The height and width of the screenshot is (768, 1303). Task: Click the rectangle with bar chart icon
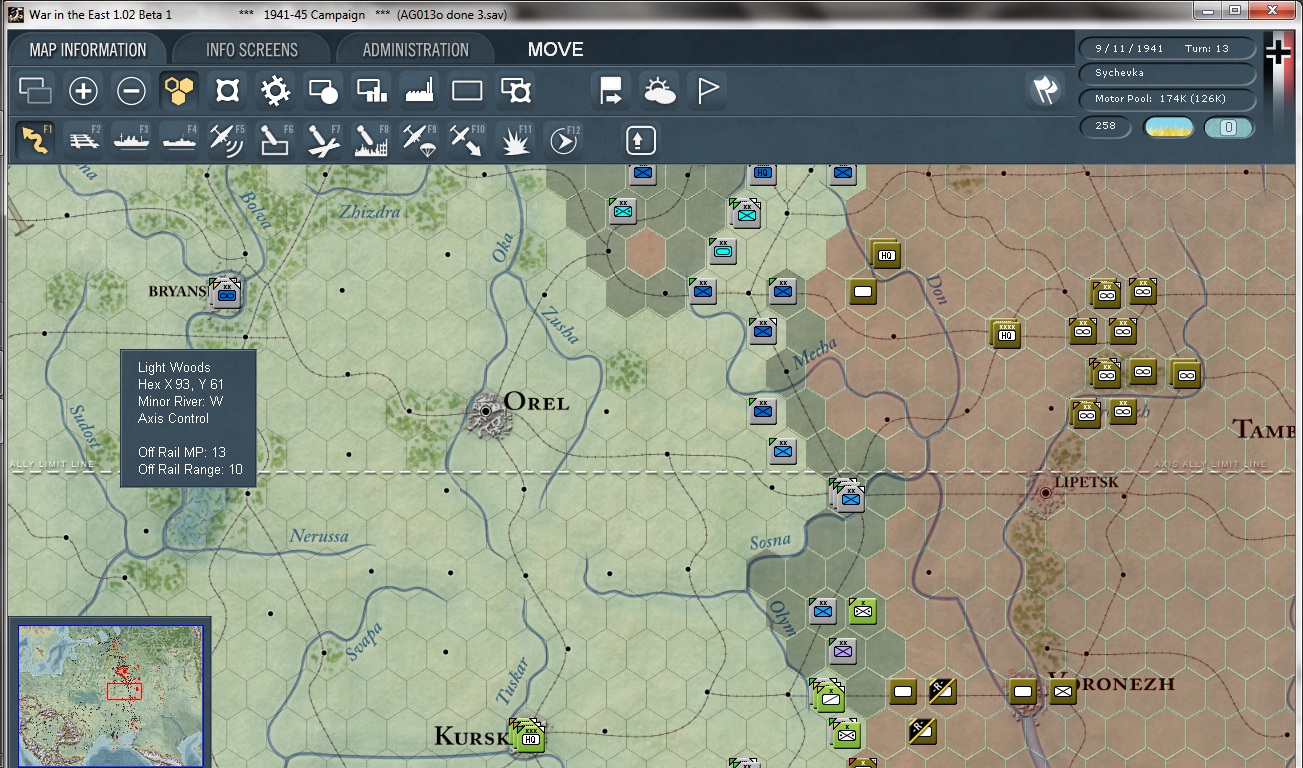click(371, 92)
